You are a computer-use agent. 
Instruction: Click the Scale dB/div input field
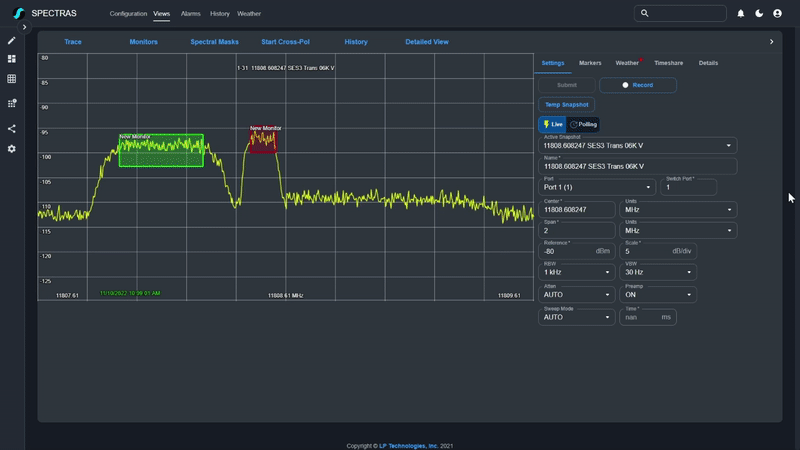pos(658,252)
